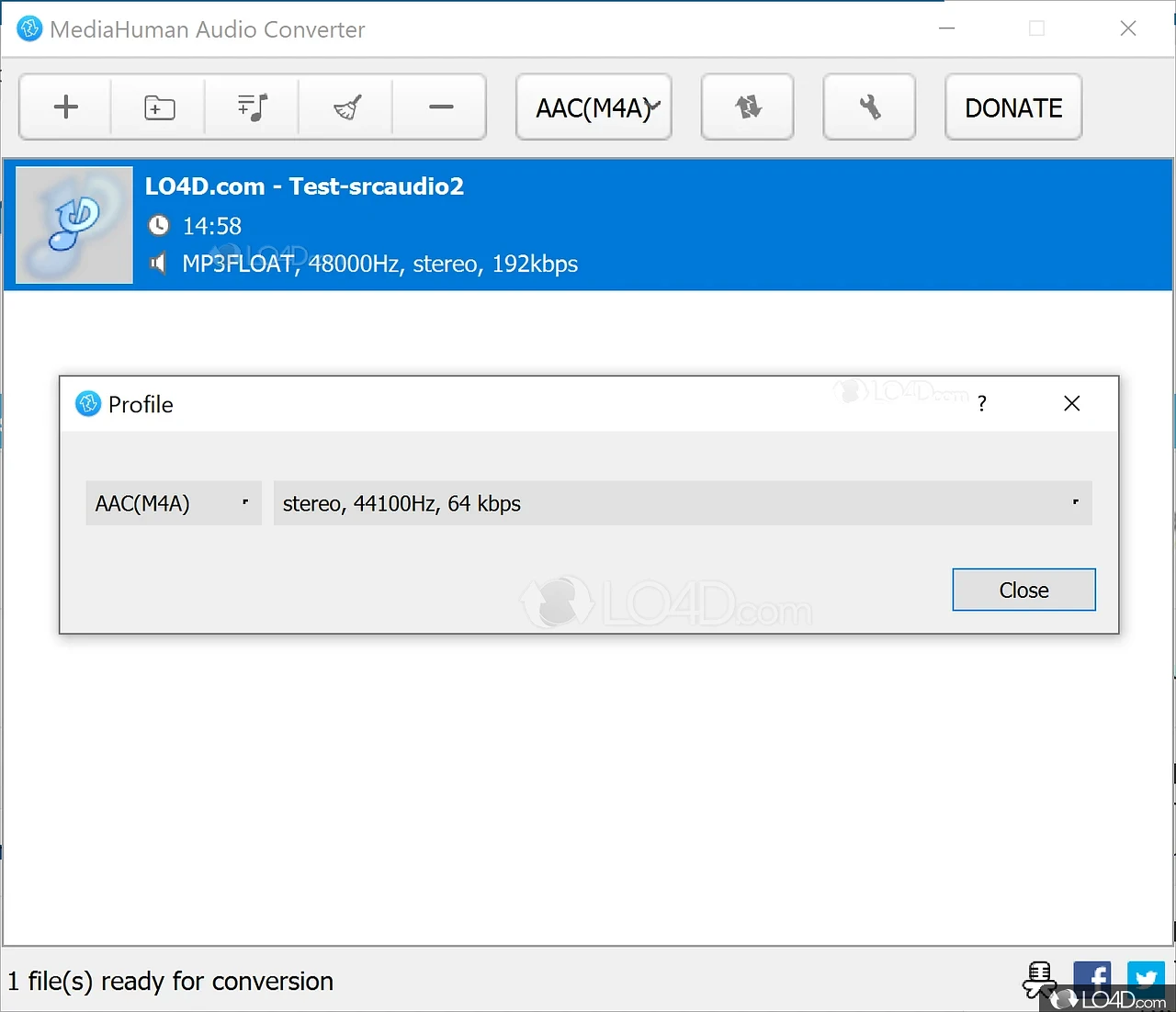Image resolution: width=1176 pixels, height=1012 pixels.
Task: Open the AAC(M4A) format dropdown in Profile
Action: tap(174, 503)
